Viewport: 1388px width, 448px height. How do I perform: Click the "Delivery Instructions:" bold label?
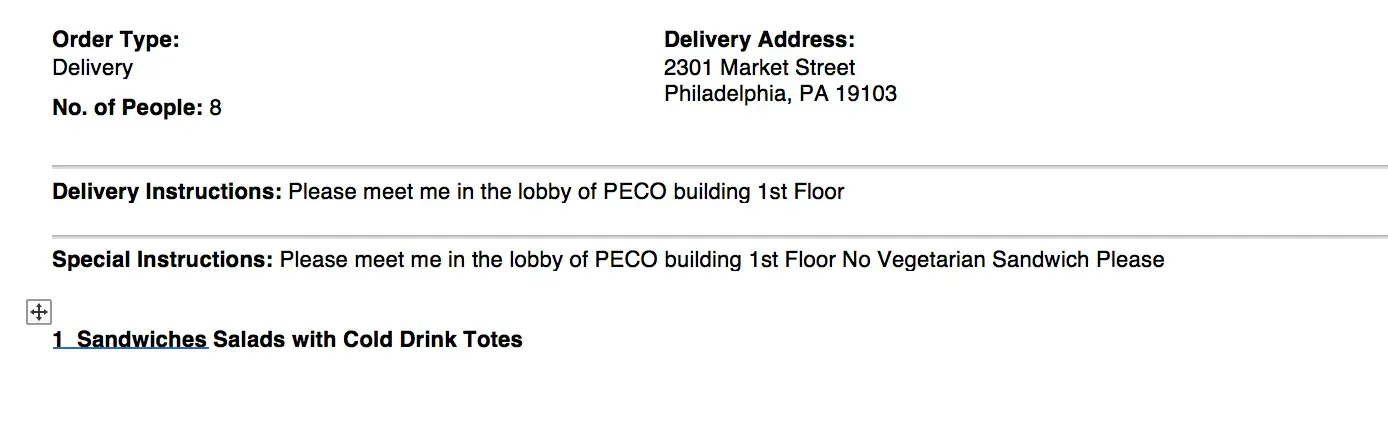167,191
